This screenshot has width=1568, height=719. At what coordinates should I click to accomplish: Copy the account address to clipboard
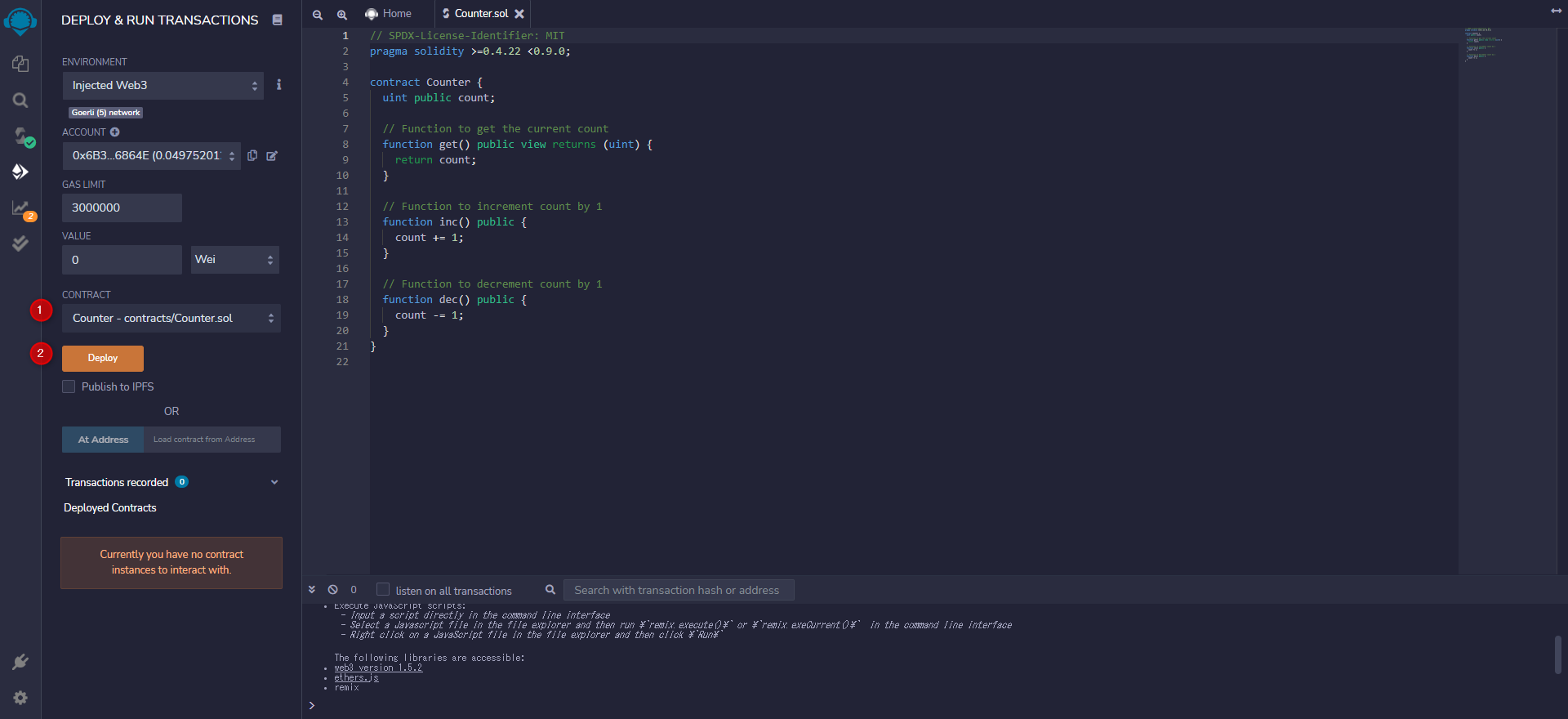click(x=252, y=155)
